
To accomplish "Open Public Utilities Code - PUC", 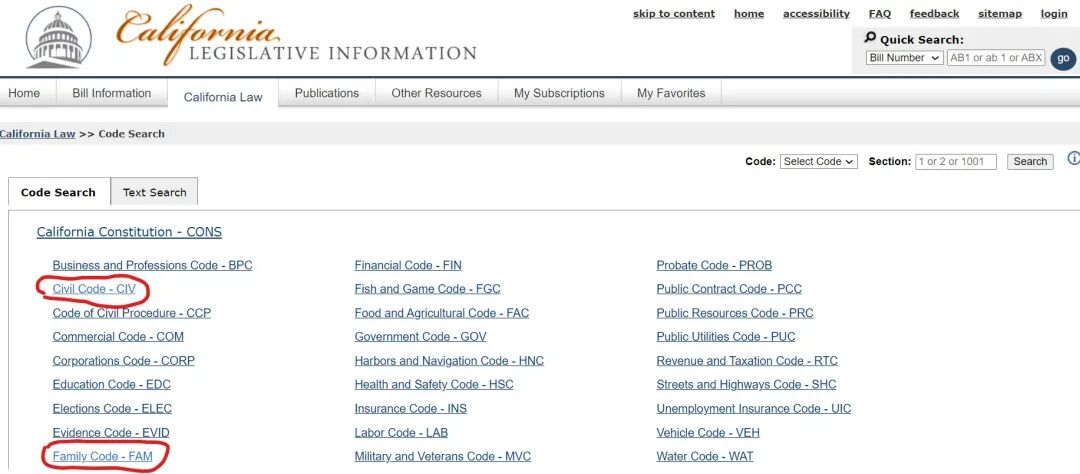I will tap(726, 337).
